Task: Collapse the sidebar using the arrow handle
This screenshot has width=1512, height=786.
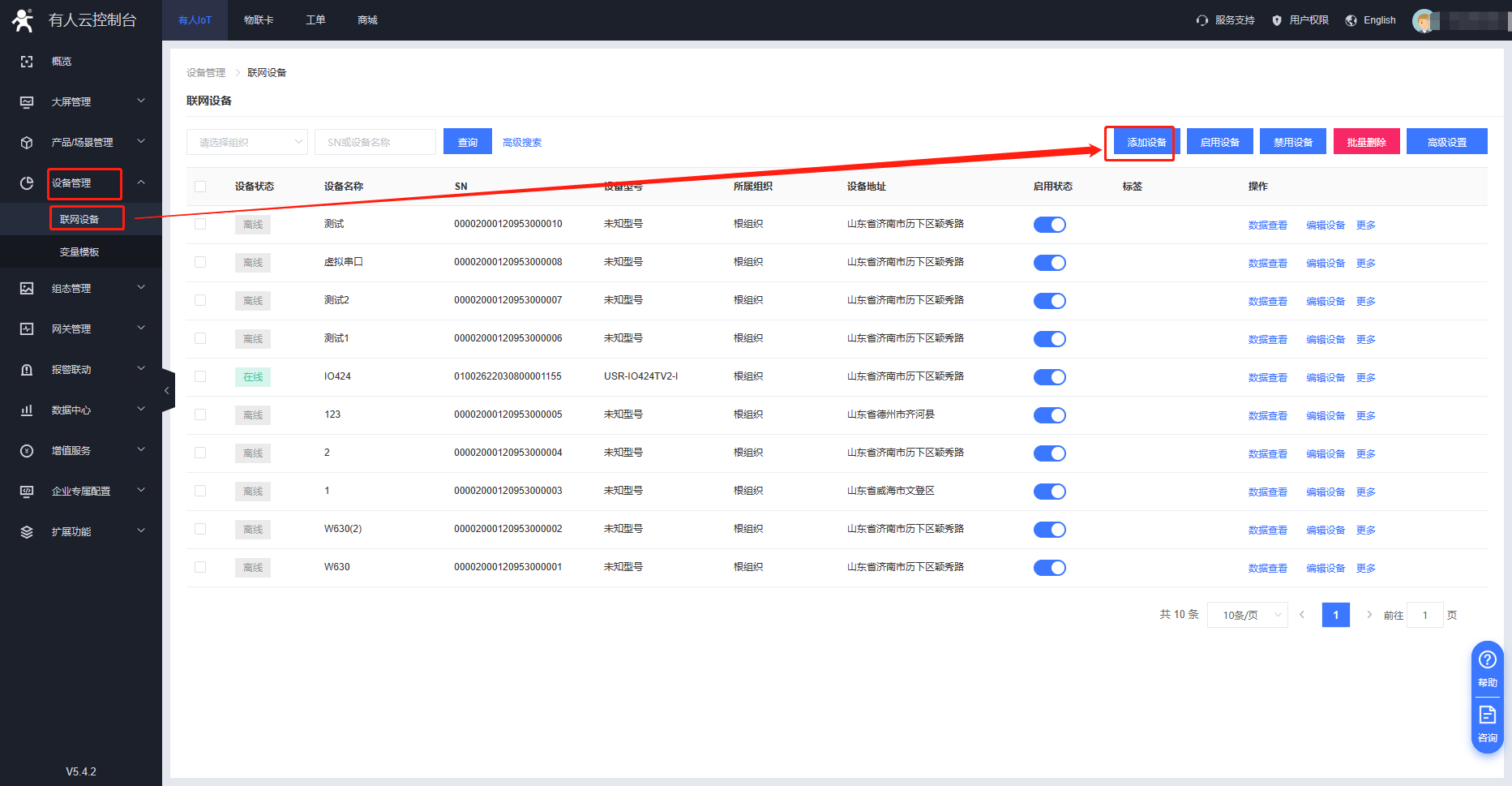Action: click(167, 391)
